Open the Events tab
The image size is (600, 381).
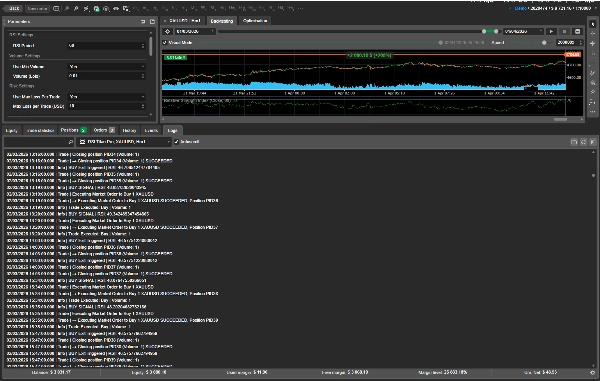click(x=152, y=130)
